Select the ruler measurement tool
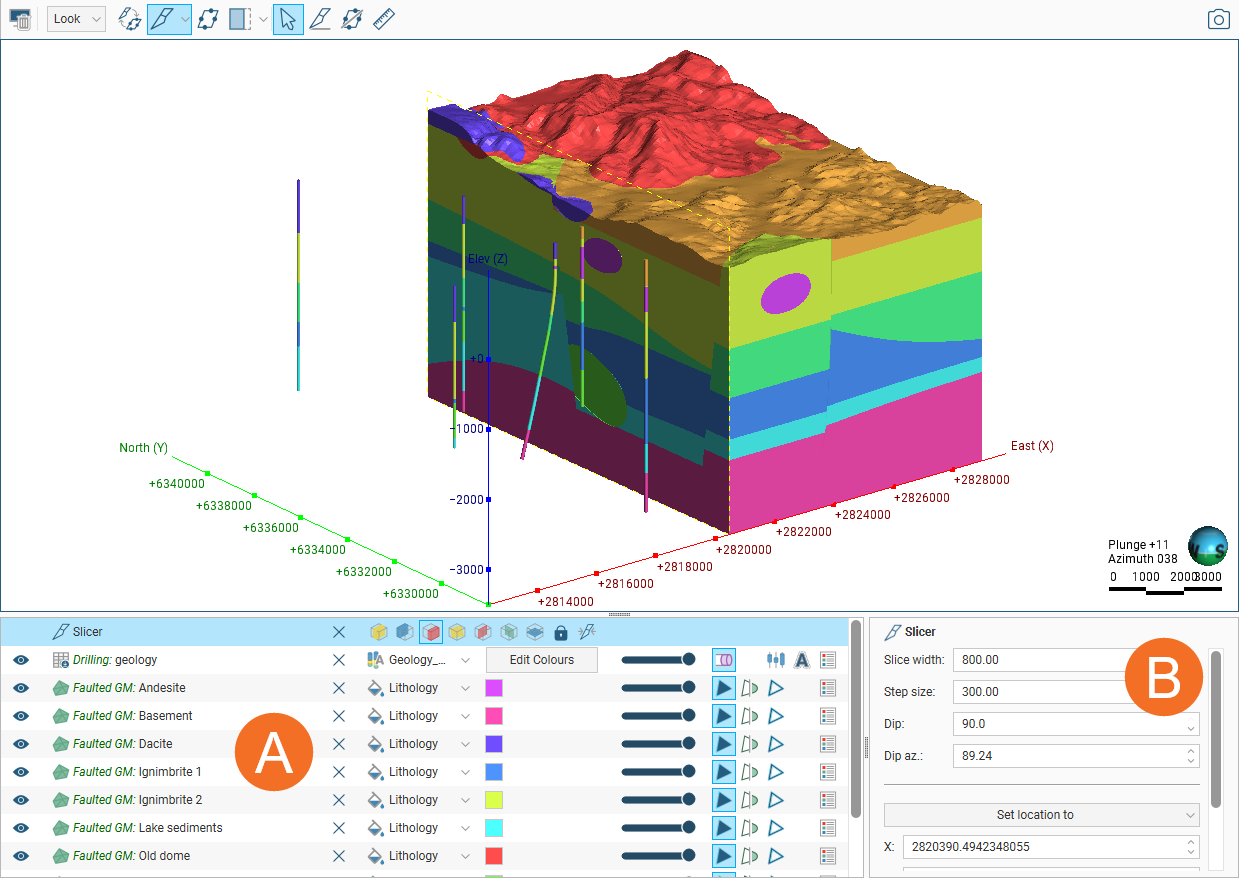The image size is (1239, 878). (x=384, y=19)
